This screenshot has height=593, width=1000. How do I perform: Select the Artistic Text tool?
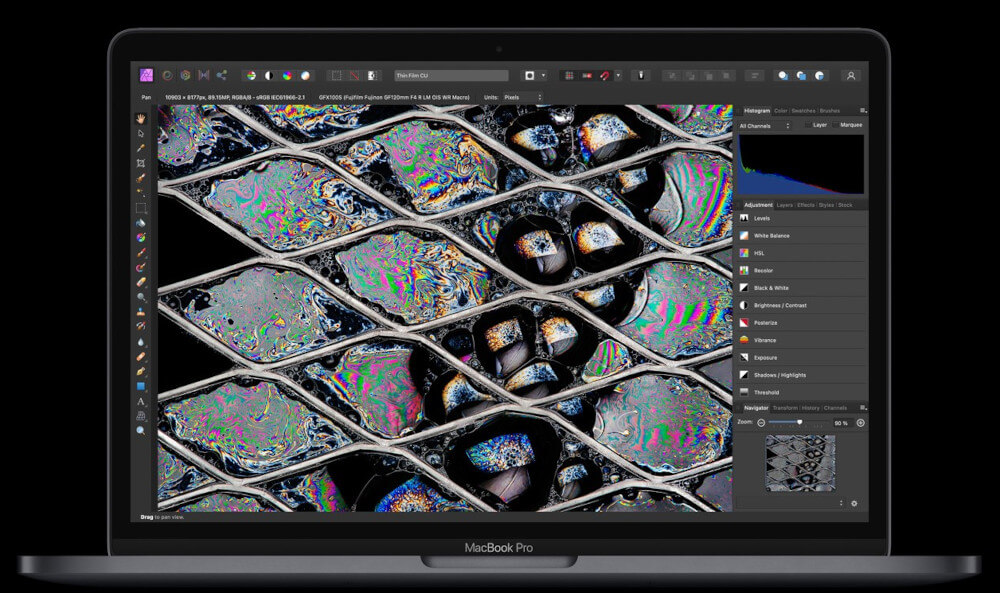(141, 401)
